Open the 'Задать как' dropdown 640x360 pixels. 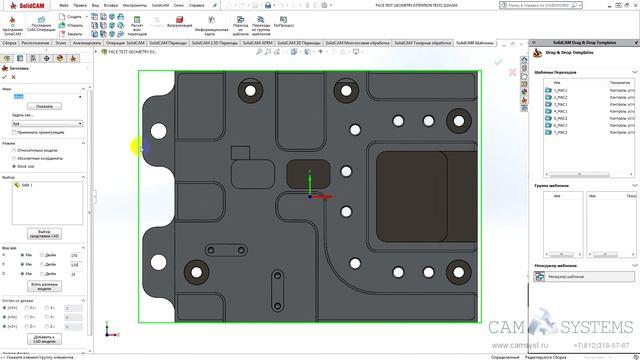click(47, 124)
